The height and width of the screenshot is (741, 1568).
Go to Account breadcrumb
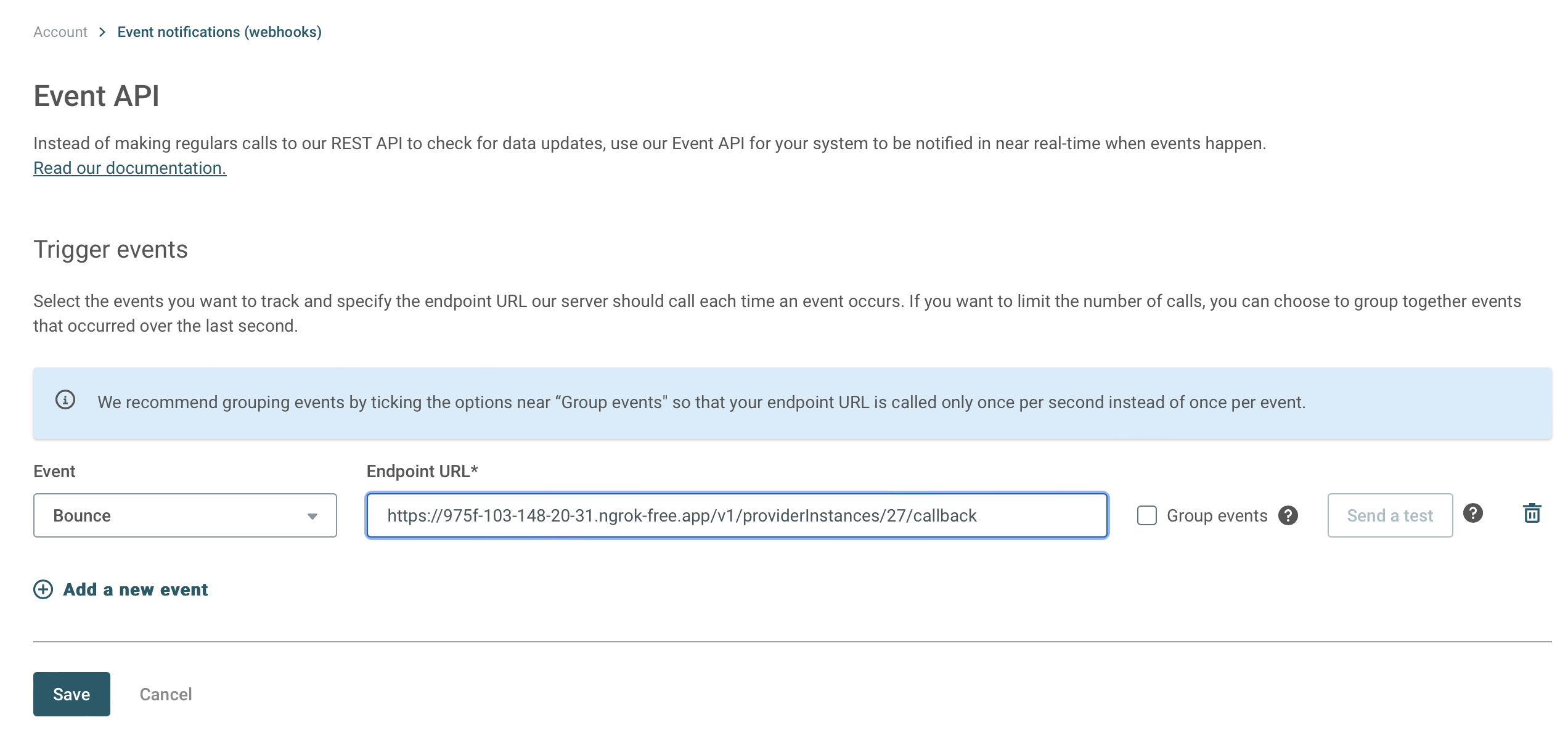coord(60,32)
